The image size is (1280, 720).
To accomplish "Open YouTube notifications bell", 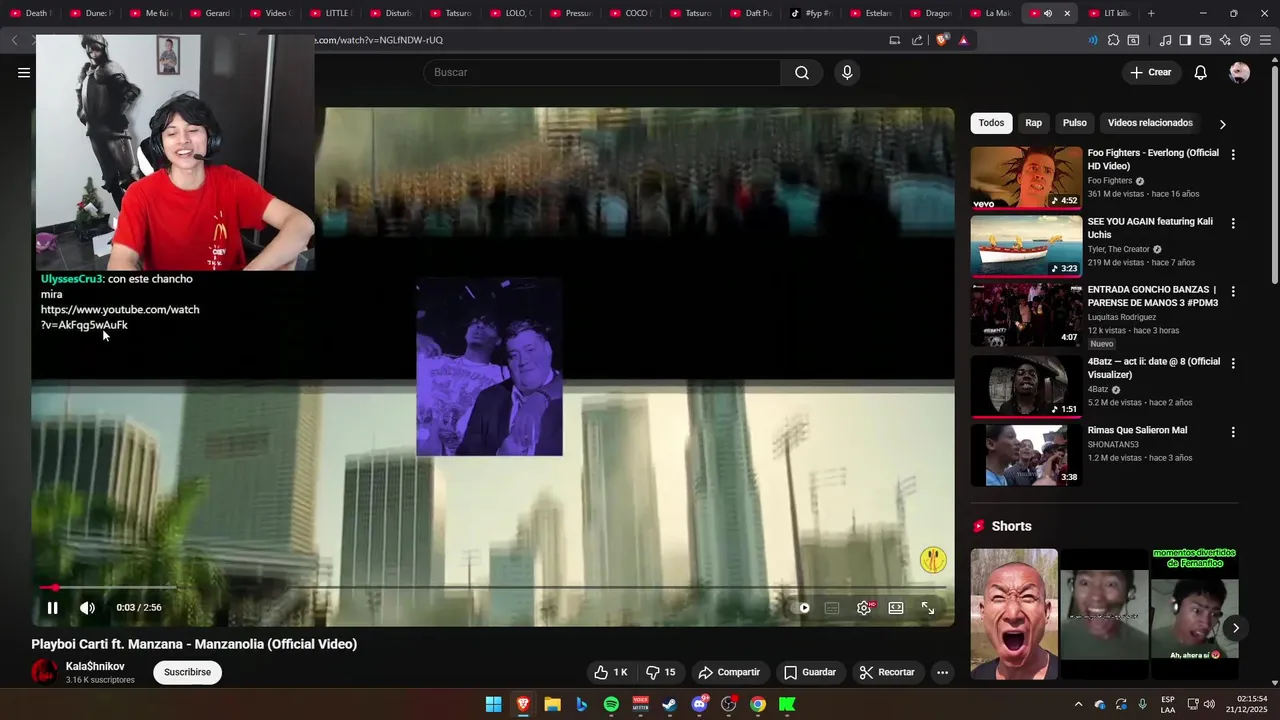I will click(1201, 72).
